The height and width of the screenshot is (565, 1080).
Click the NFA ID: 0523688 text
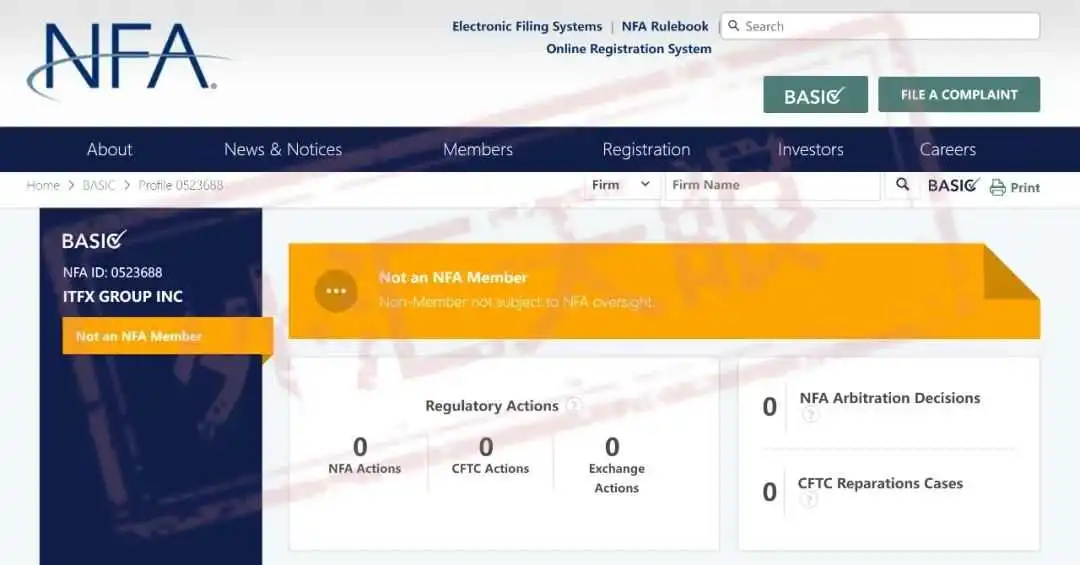pos(112,272)
